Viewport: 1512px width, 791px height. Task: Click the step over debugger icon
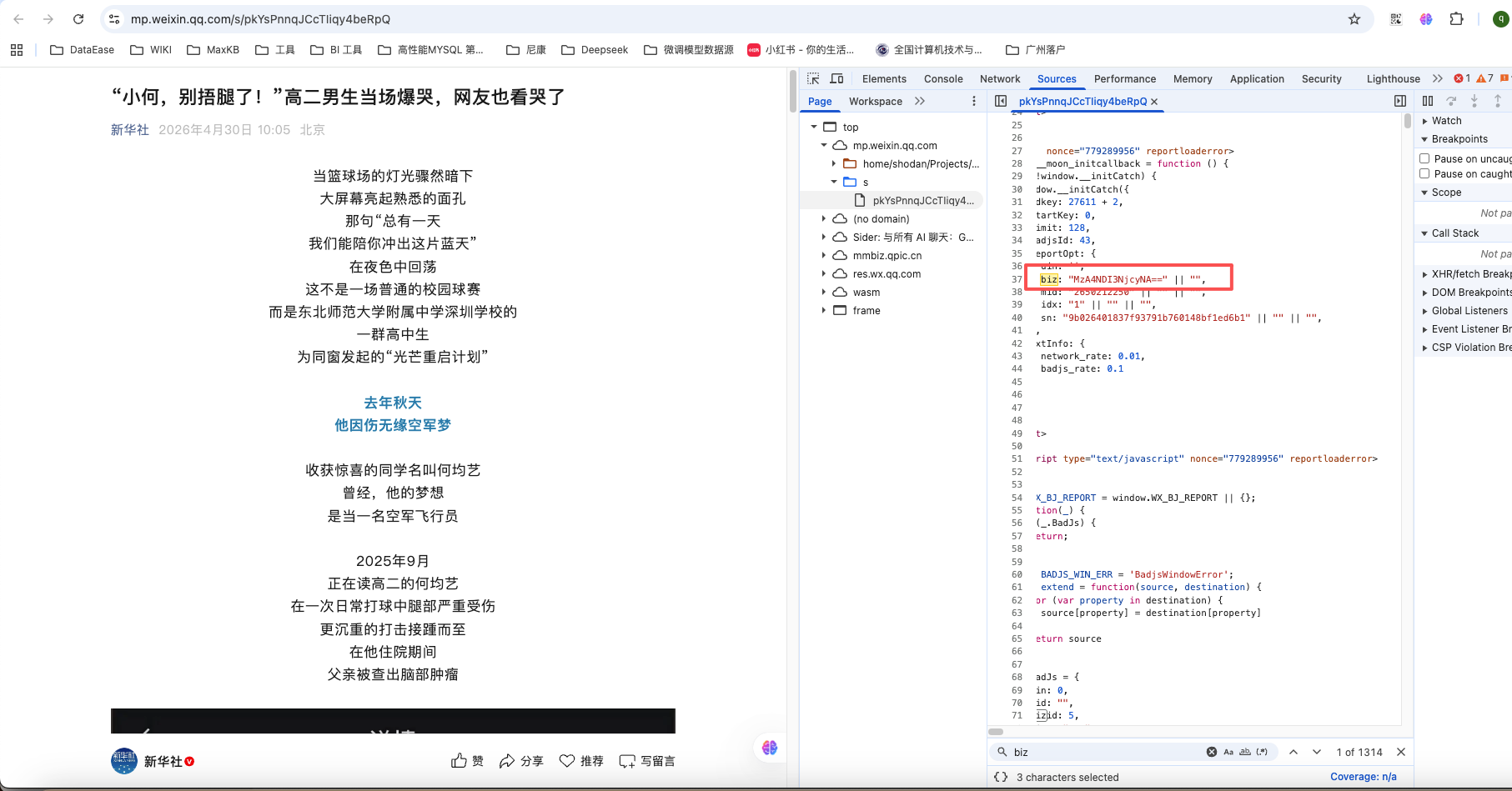pos(1451,101)
